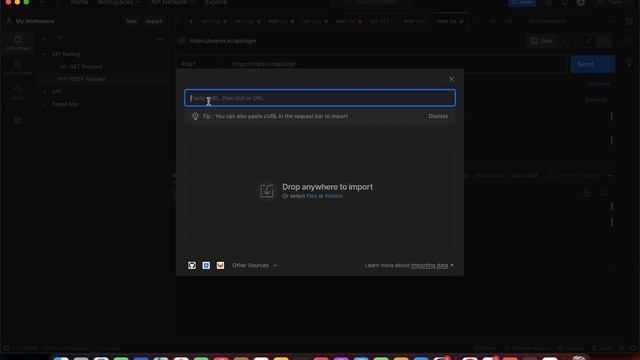Click the drop-to-import box icon

pos(267,191)
